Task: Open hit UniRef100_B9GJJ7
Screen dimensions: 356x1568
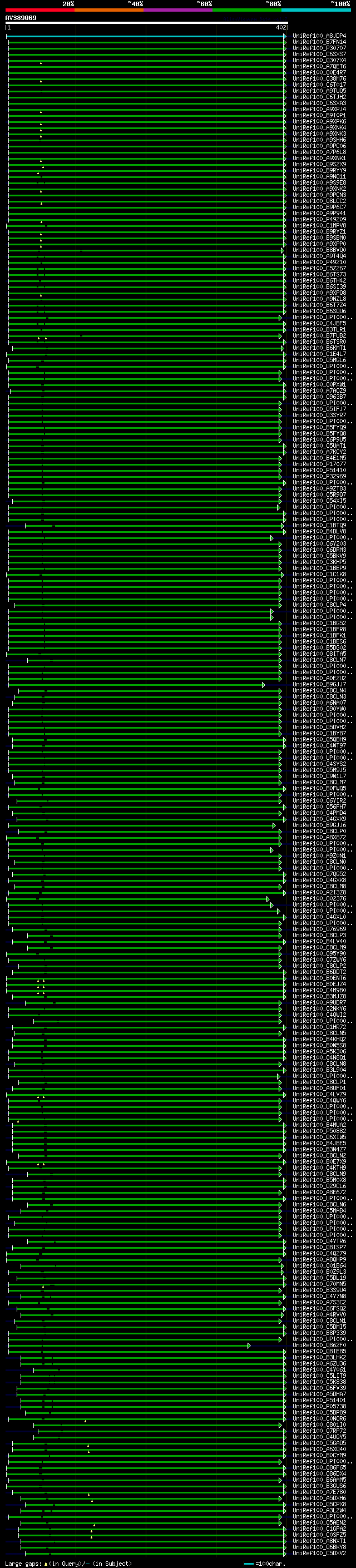Action: point(319,684)
